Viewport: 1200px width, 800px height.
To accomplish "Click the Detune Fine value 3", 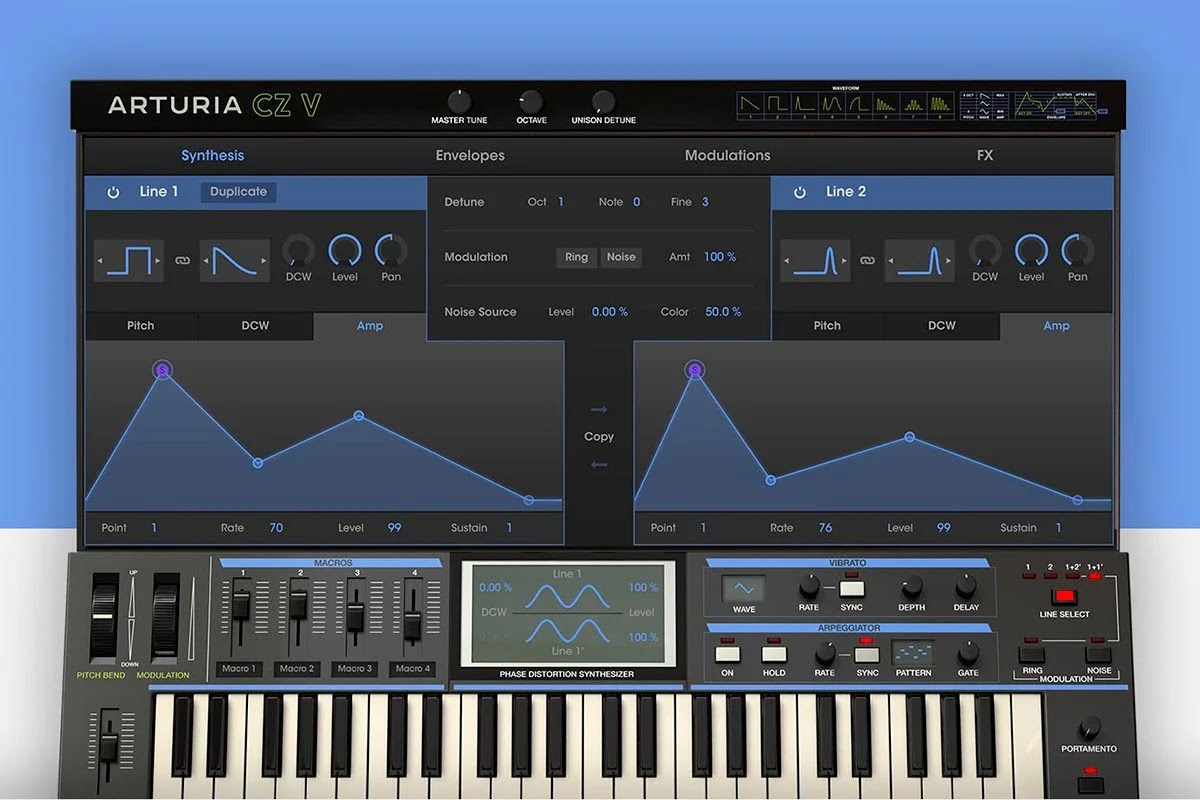I will pyautogui.click(x=705, y=202).
